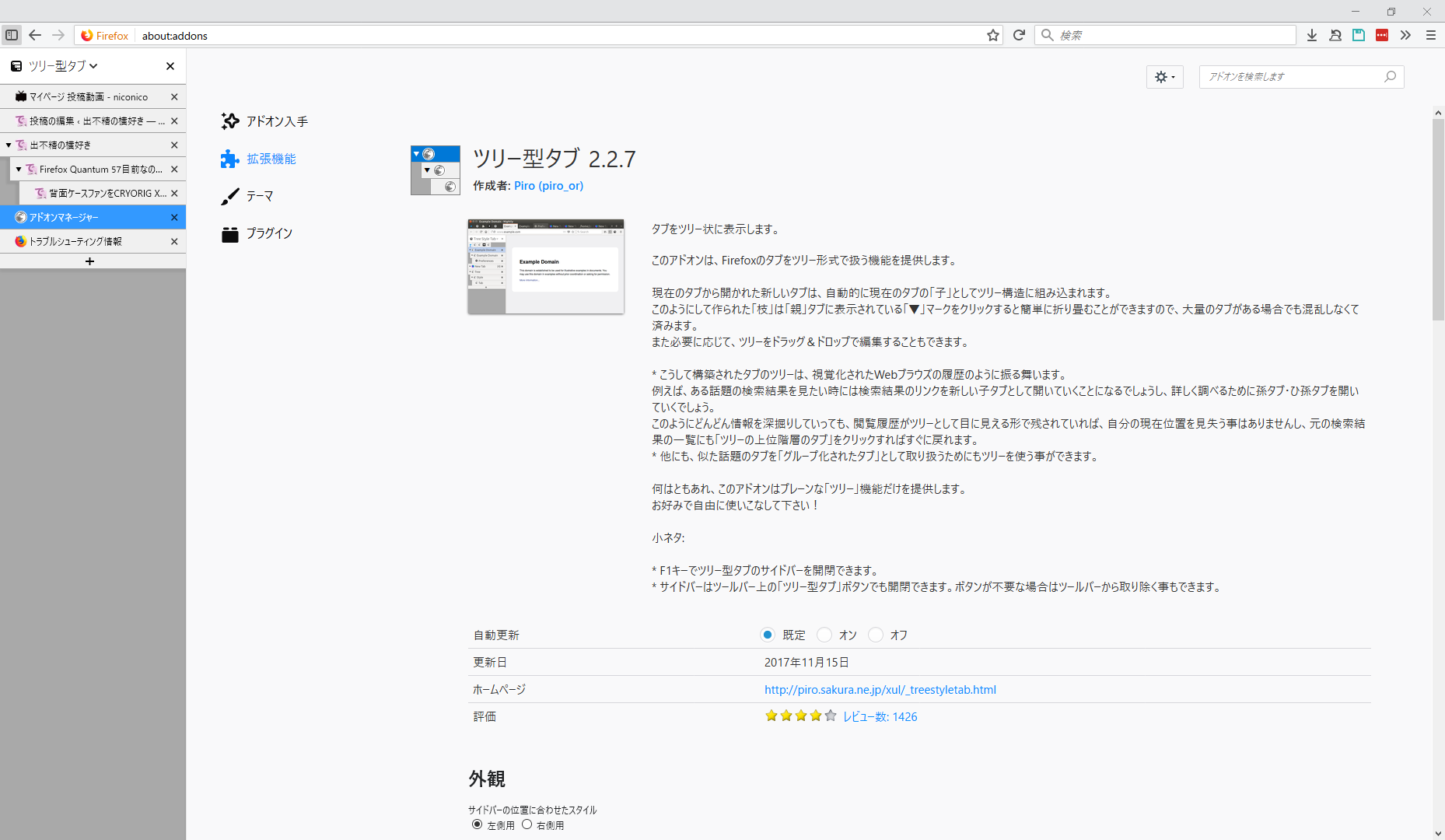Open the downloads arrow icon
1445x840 pixels.
[1312, 35]
